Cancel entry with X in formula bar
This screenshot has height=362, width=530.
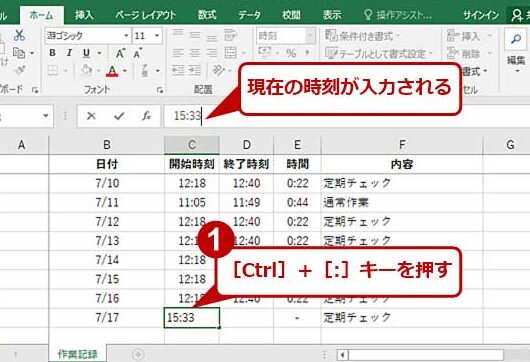tap(91, 116)
